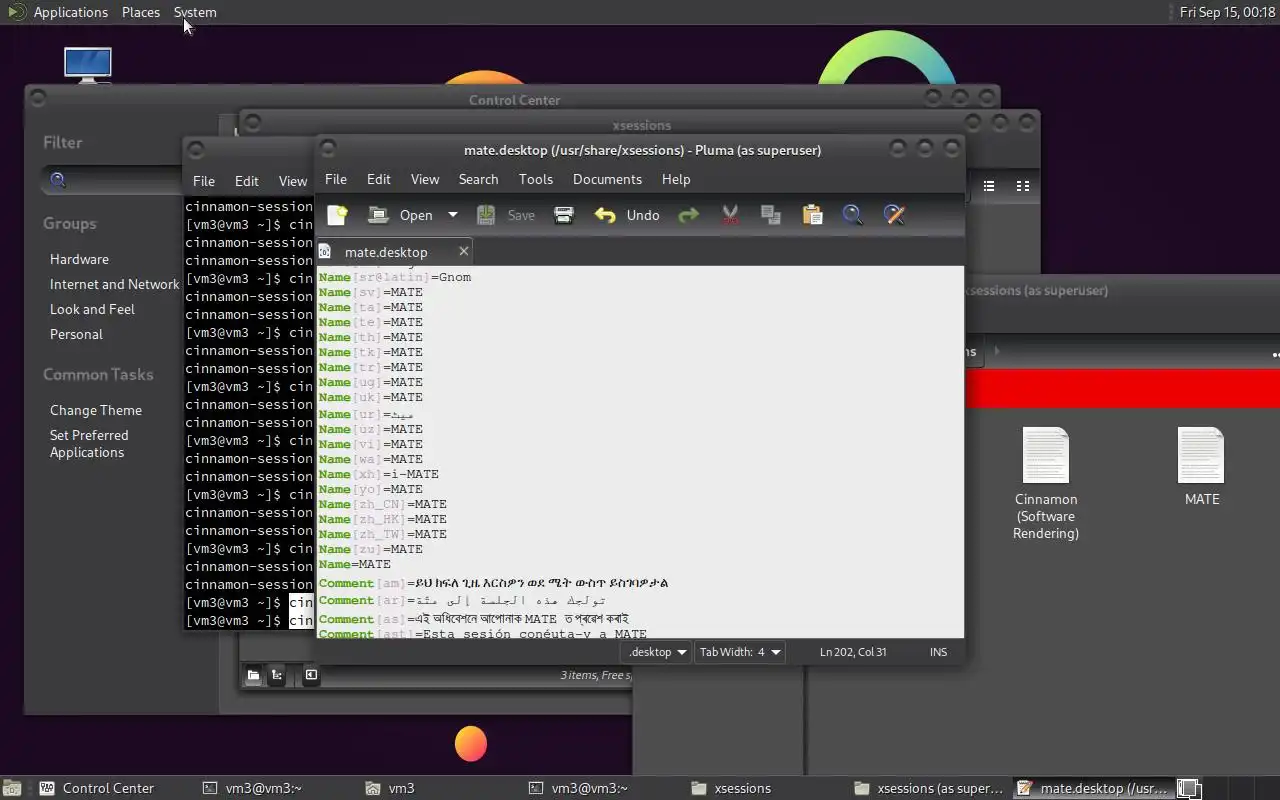Click the Open file button in Pluma
The height and width of the screenshot is (800, 1280).
point(400,215)
